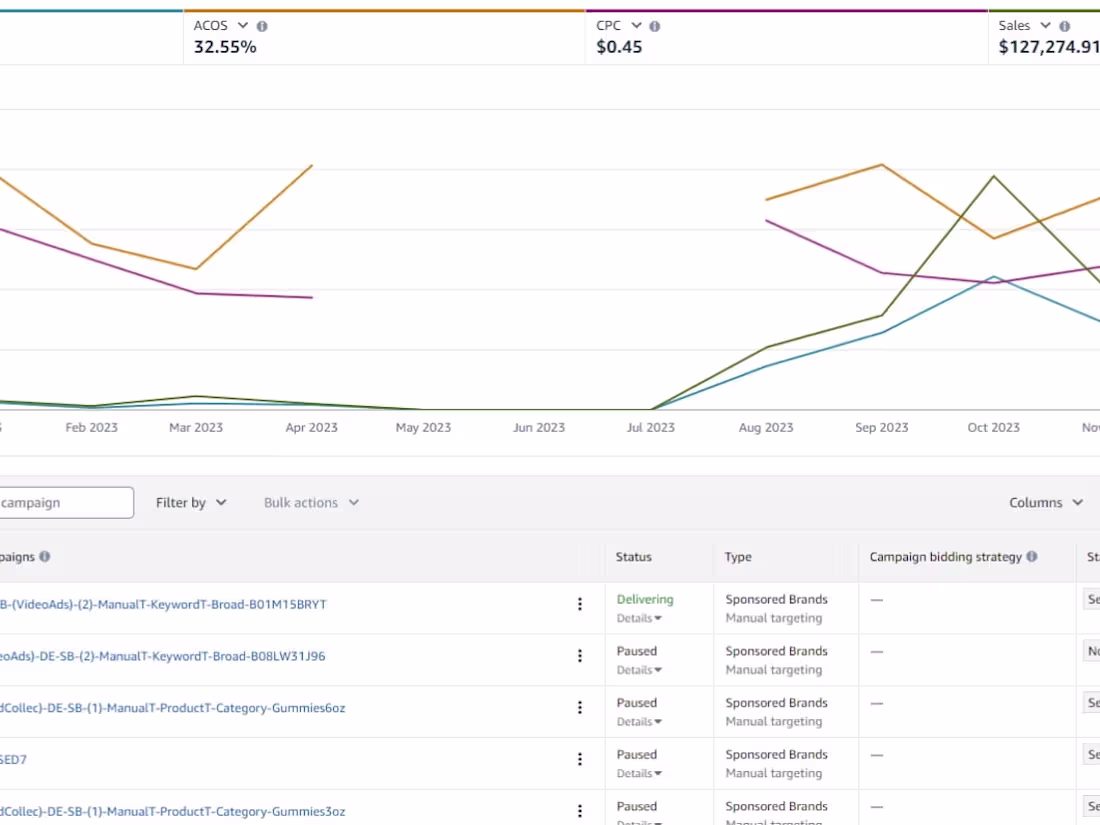Open three-dot menu for SED7 campaign row

tap(579, 759)
